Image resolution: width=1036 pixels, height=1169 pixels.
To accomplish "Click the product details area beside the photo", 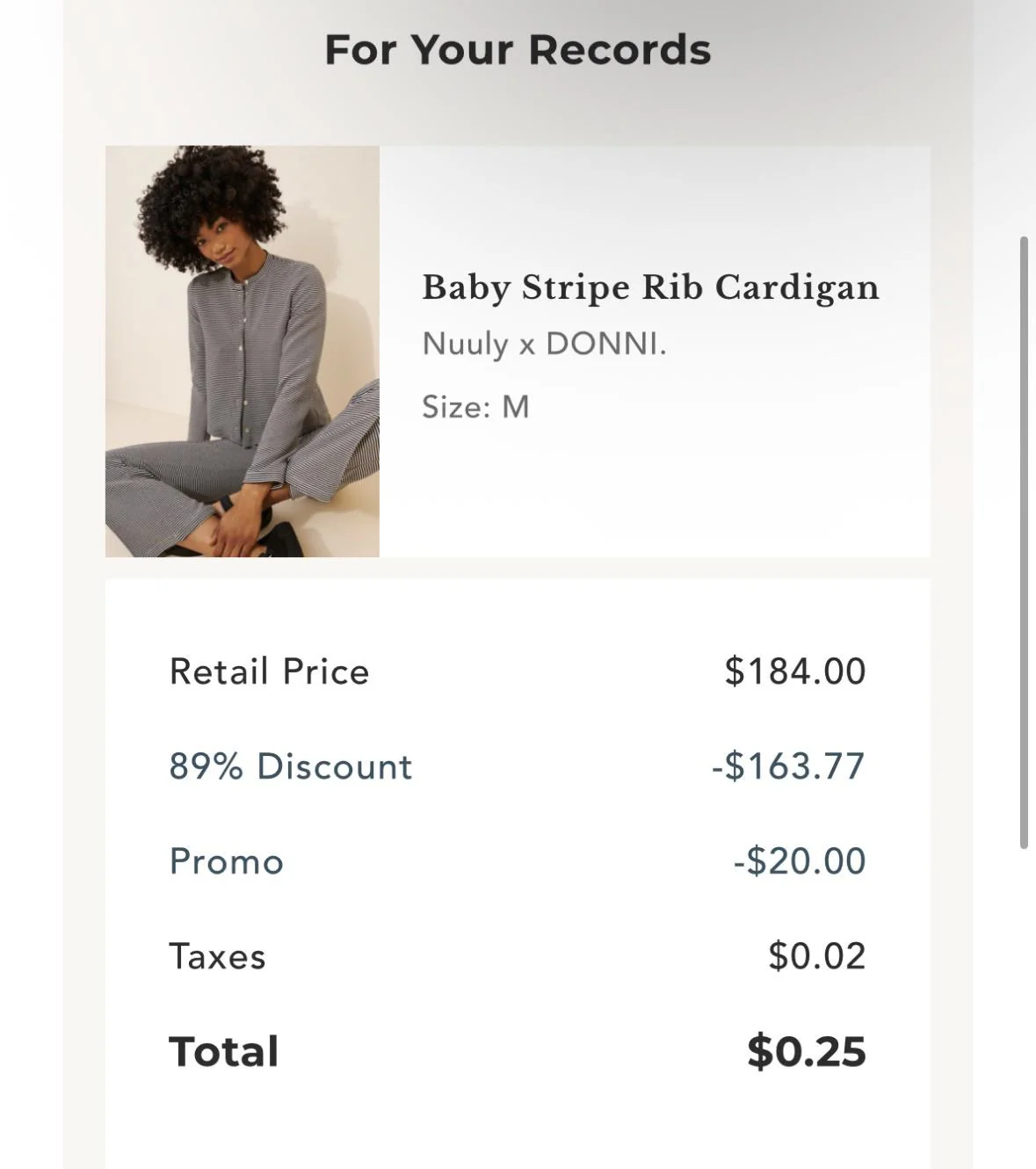I will (655, 352).
